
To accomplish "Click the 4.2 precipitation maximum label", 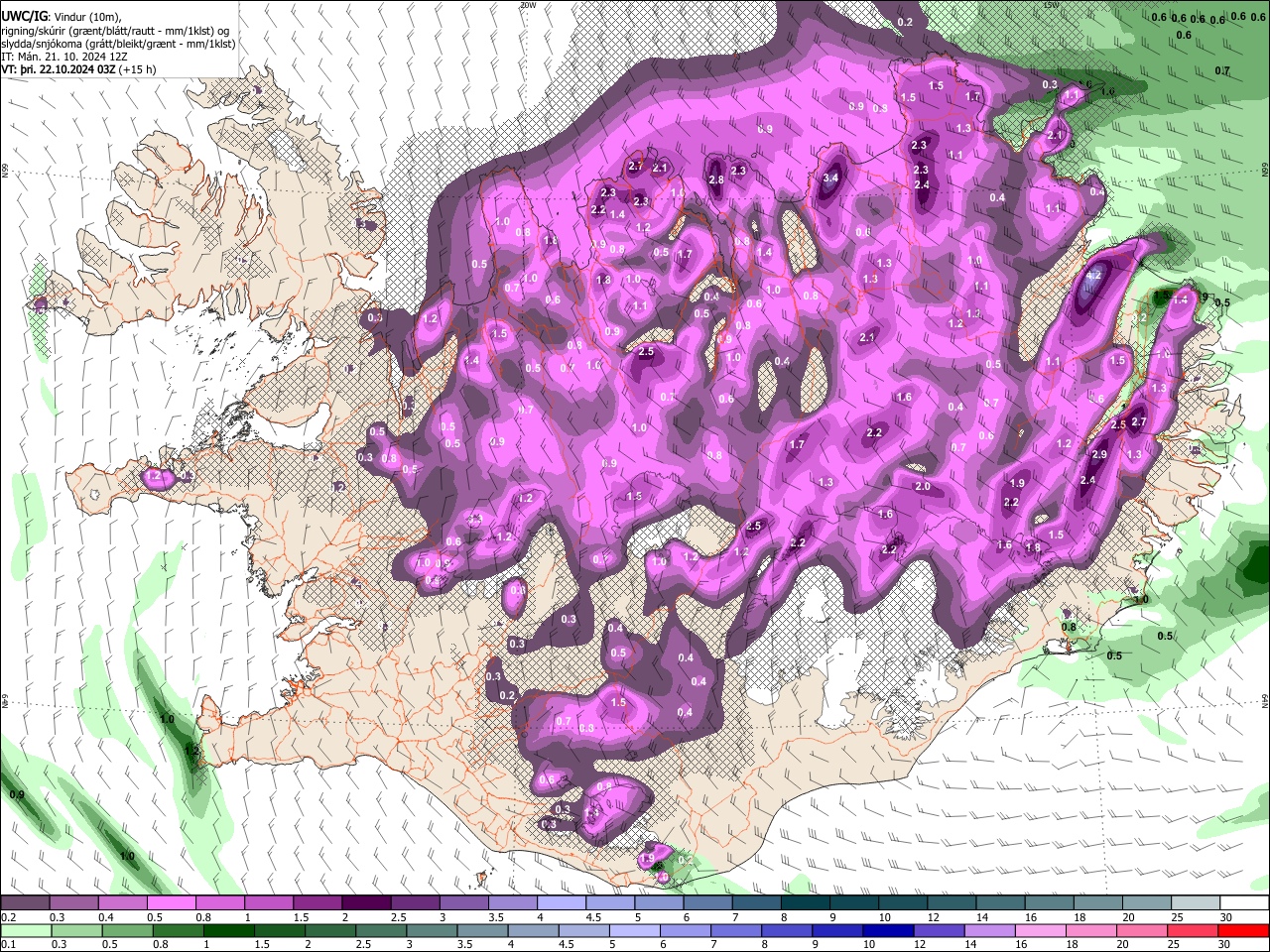I will 1095,275.
